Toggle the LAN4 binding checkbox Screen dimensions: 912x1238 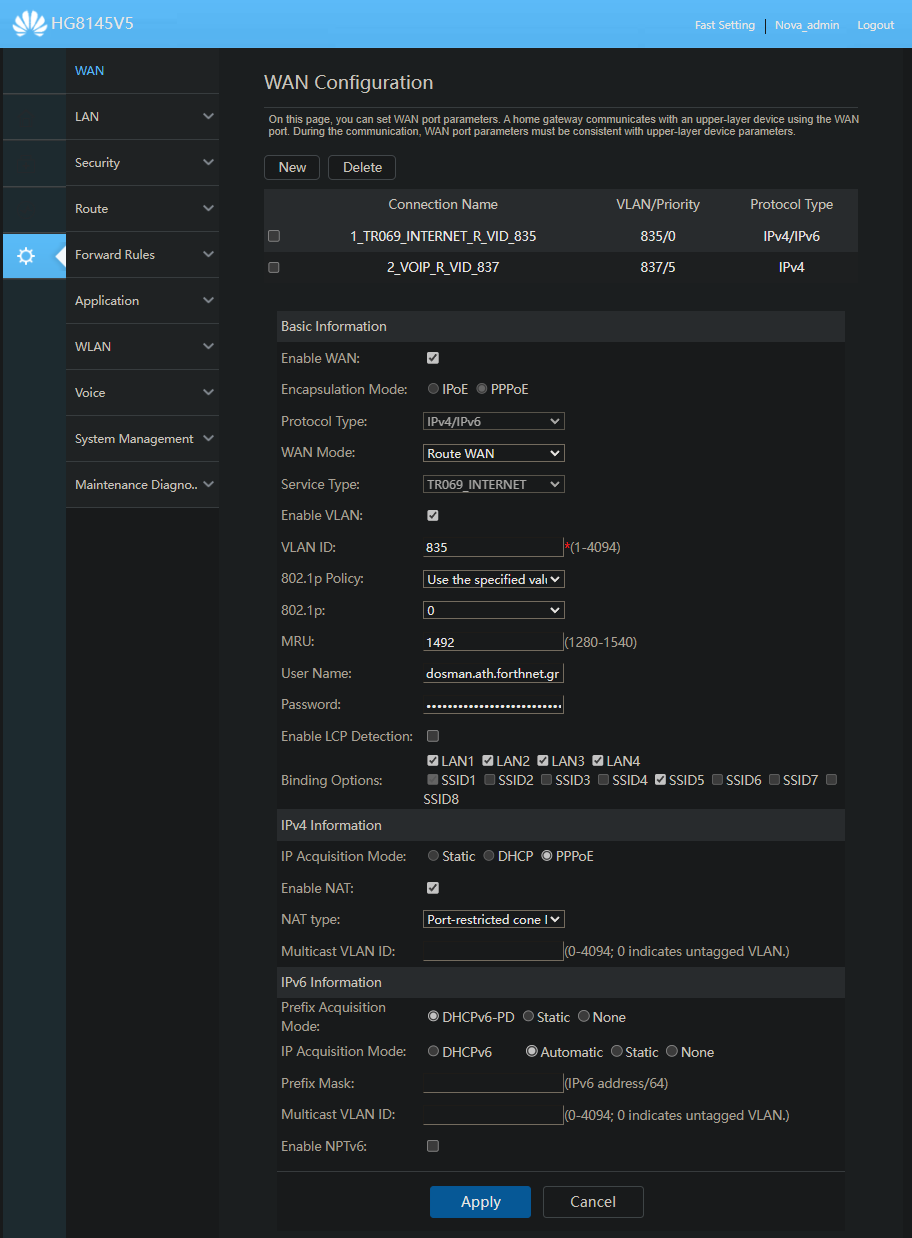[x=598, y=761]
